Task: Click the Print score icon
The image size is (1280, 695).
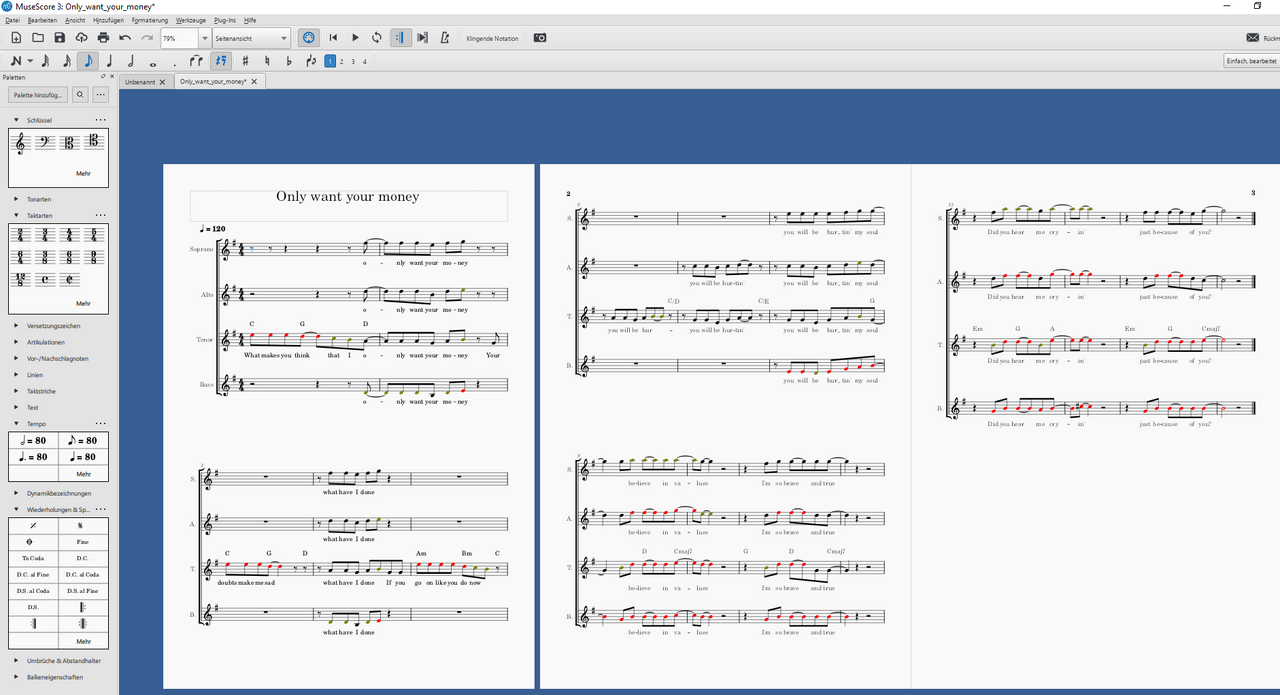Action: 103,38
